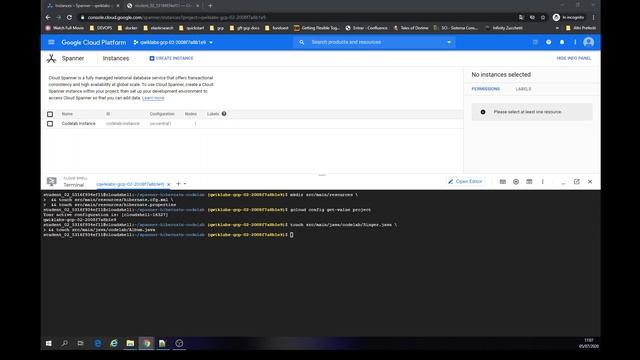Viewport: 640px width, 360px height.
Task: Open the project selector dropdown
Action: (173, 42)
